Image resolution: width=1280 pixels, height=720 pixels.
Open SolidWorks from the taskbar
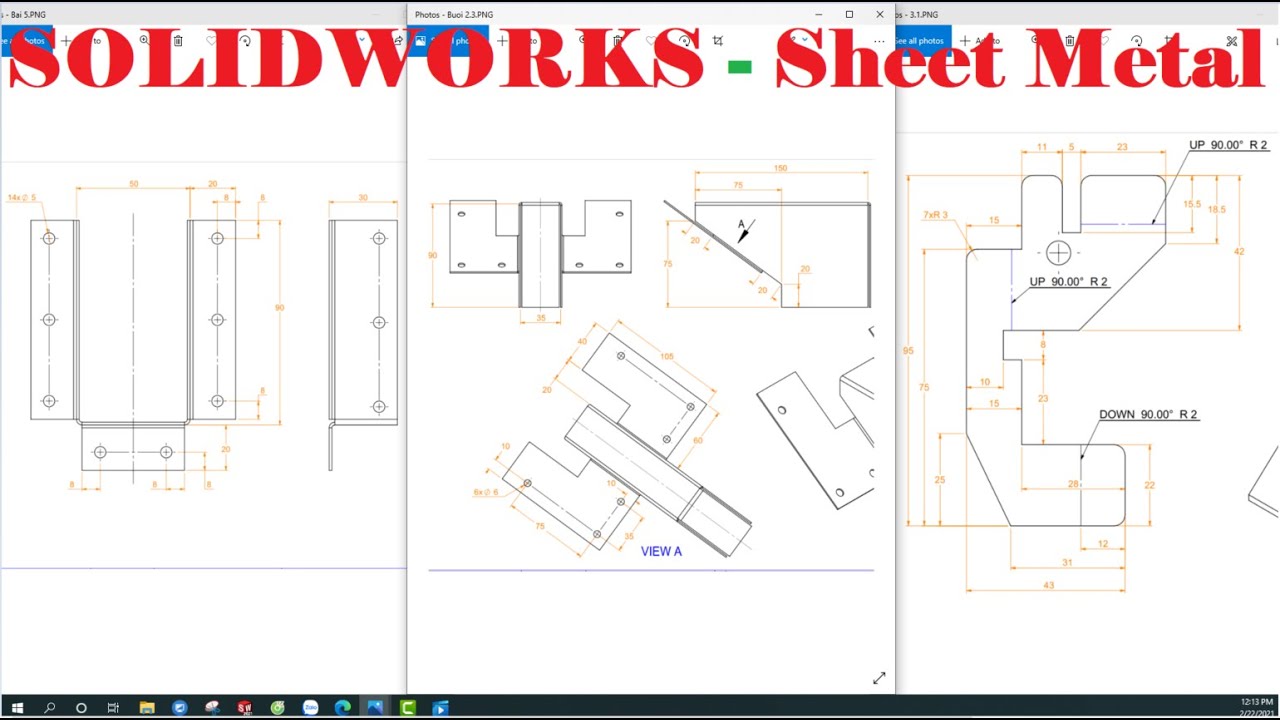tap(245, 708)
